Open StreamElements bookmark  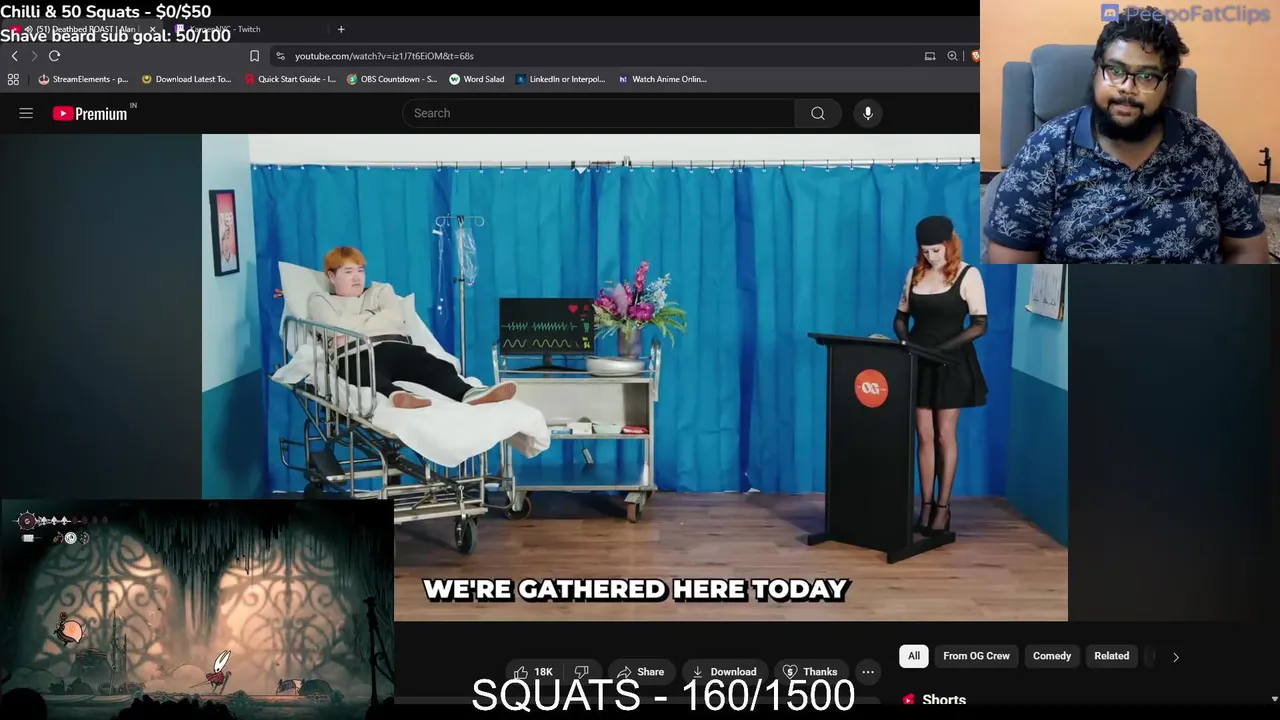click(83, 79)
